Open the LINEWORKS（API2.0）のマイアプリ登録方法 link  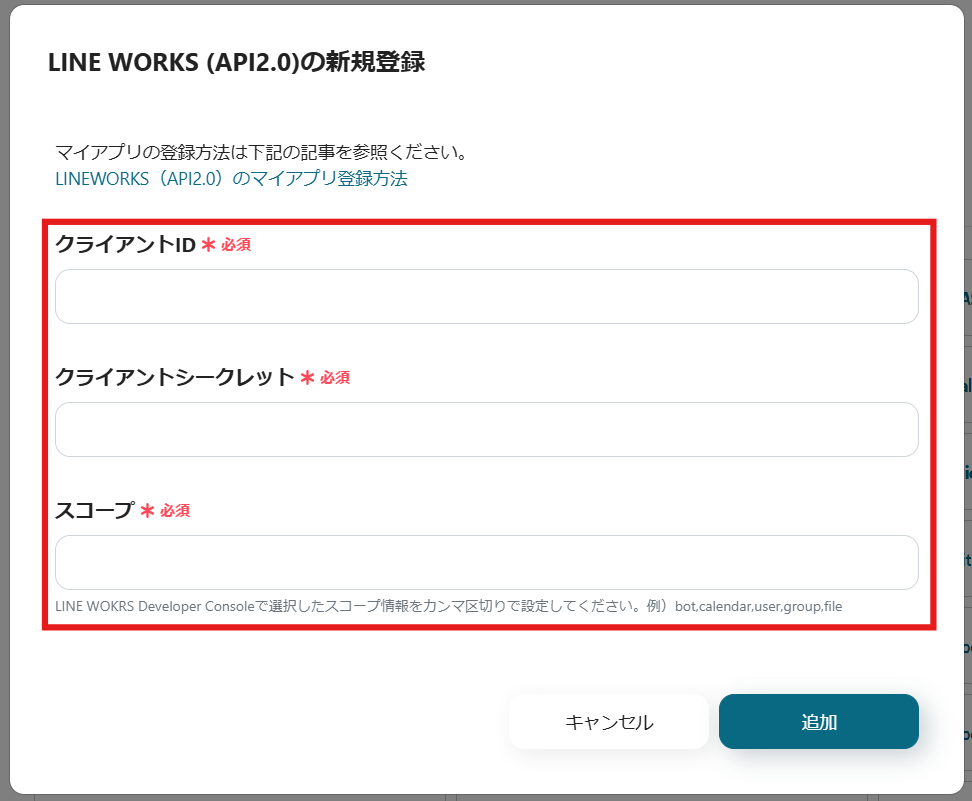click(231, 179)
